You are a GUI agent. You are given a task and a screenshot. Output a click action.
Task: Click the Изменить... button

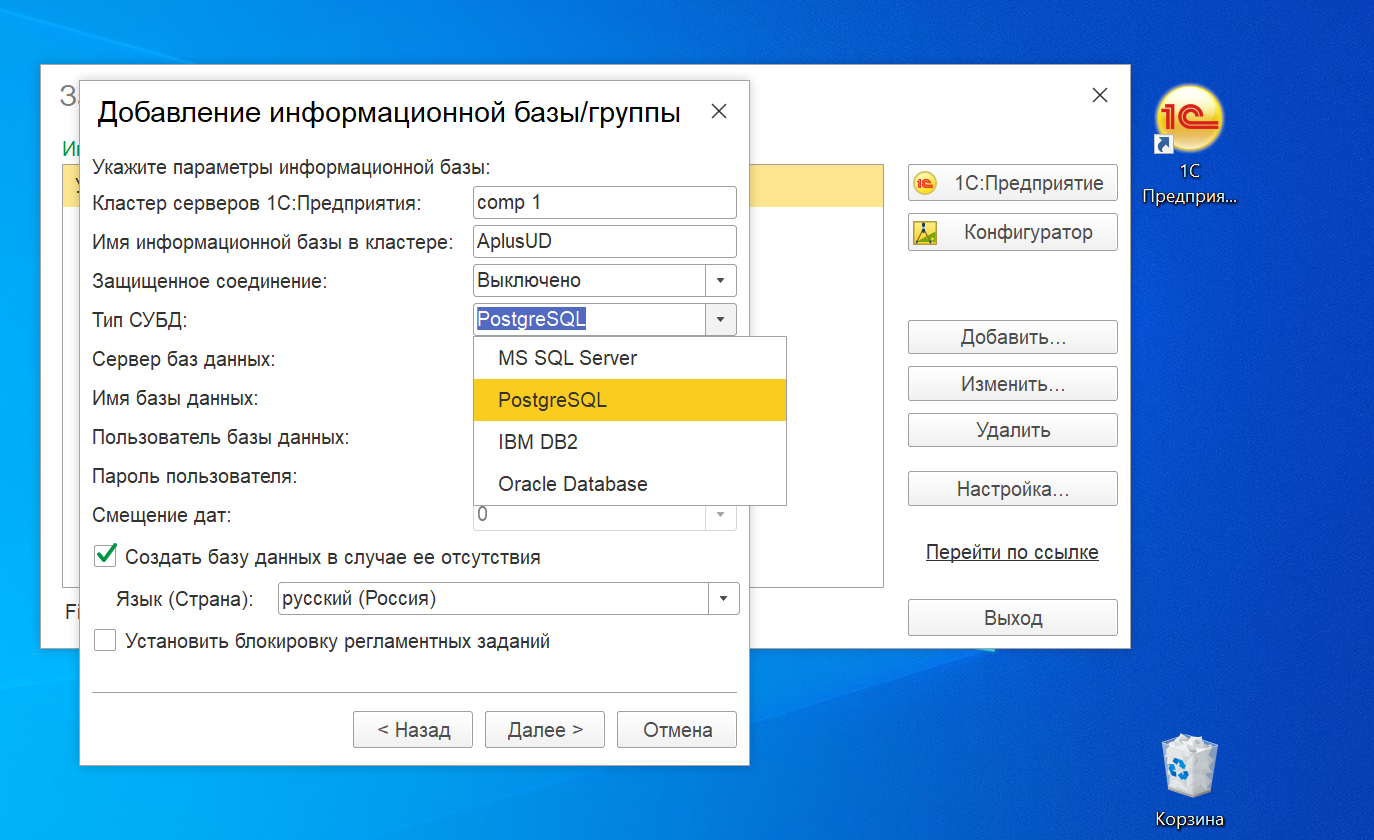pos(1012,384)
